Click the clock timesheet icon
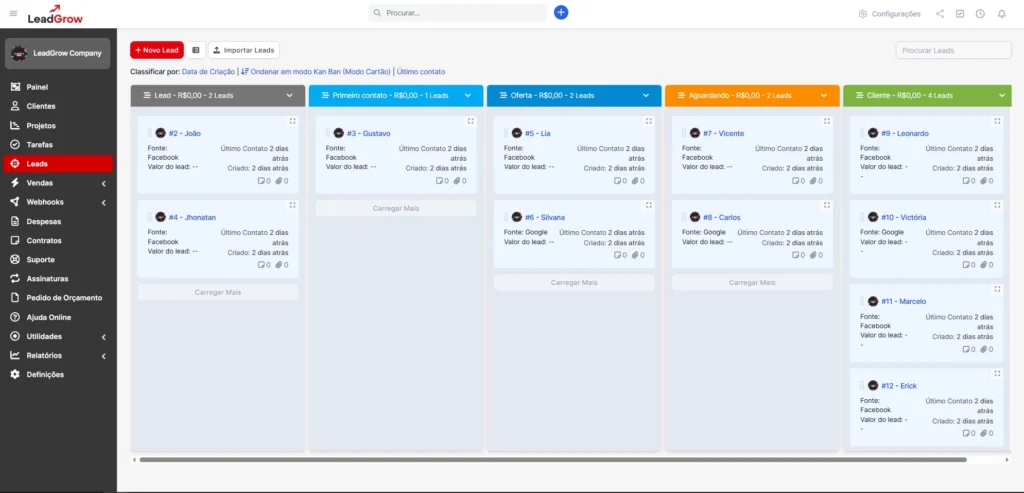The height and width of the screenshot is (493, 1024). click(980, 14)
